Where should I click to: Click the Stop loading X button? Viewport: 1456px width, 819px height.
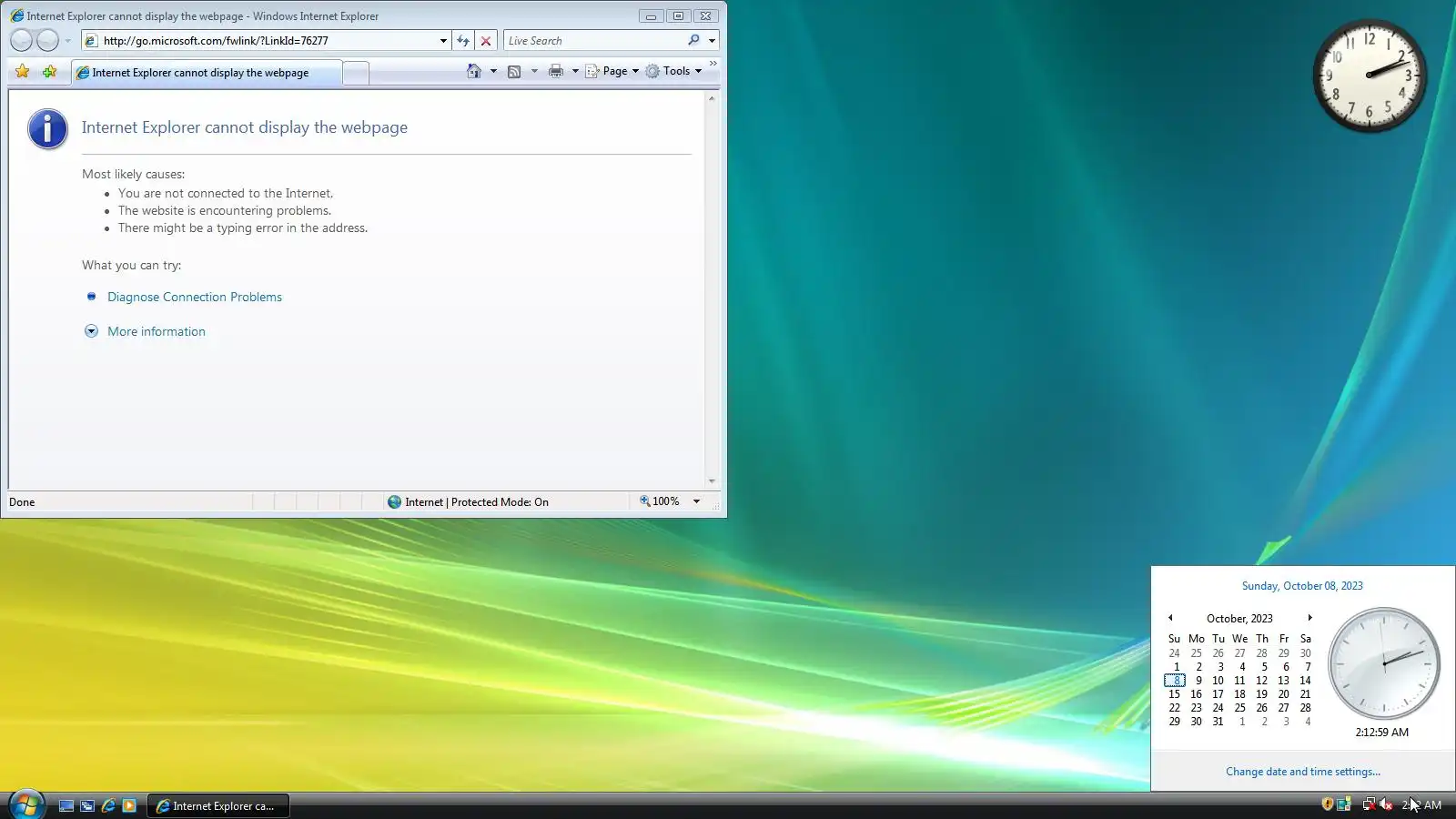[x=486, y=41]
